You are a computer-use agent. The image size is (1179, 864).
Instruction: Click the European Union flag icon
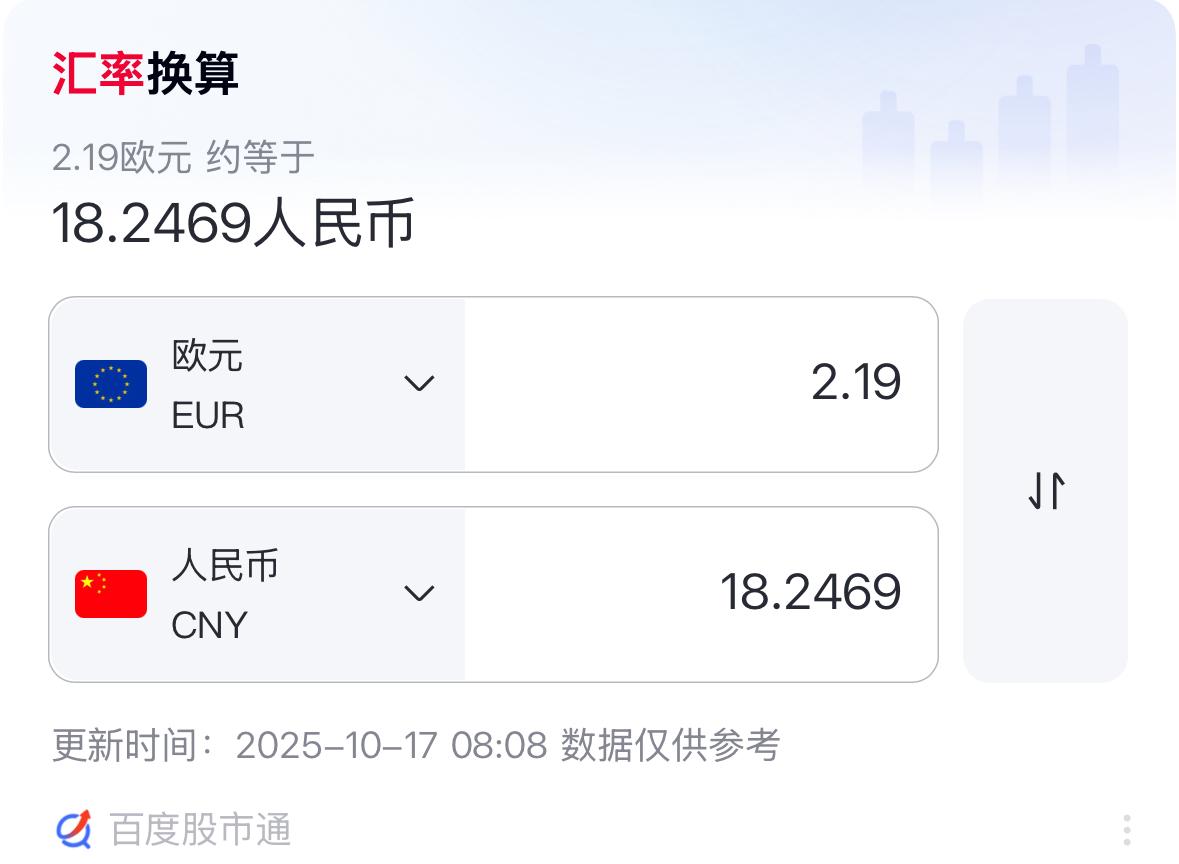click(x=111, y=384)
